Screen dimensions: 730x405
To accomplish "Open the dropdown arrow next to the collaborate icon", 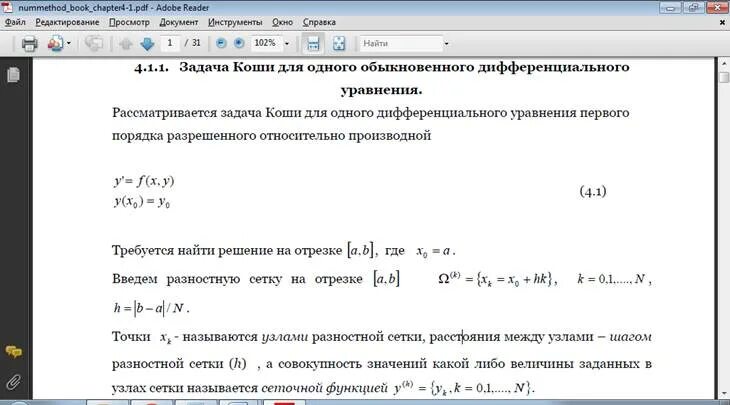I will pyautogui.click(x=69, y=43).
